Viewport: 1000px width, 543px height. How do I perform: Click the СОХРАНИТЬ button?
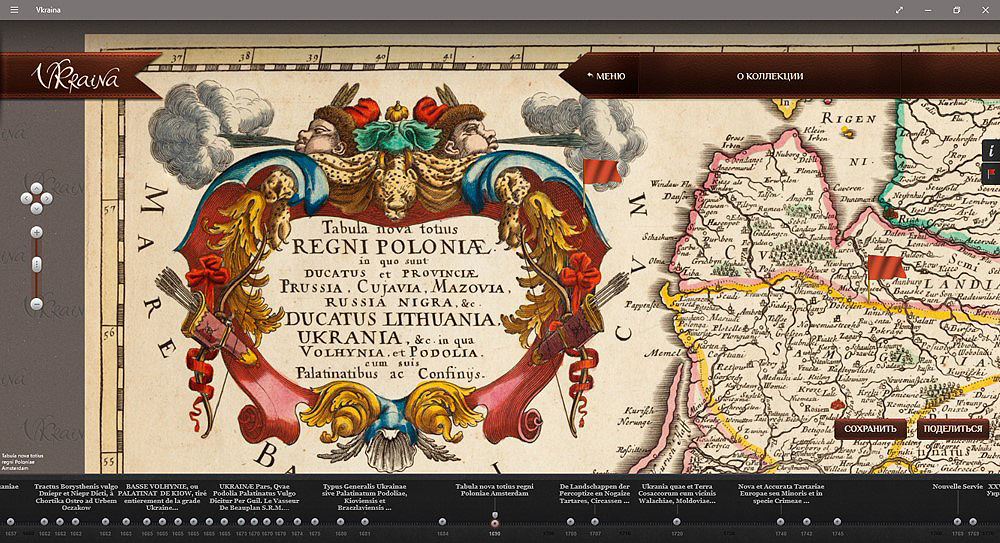pyautogui.click(x=871, y=429)
